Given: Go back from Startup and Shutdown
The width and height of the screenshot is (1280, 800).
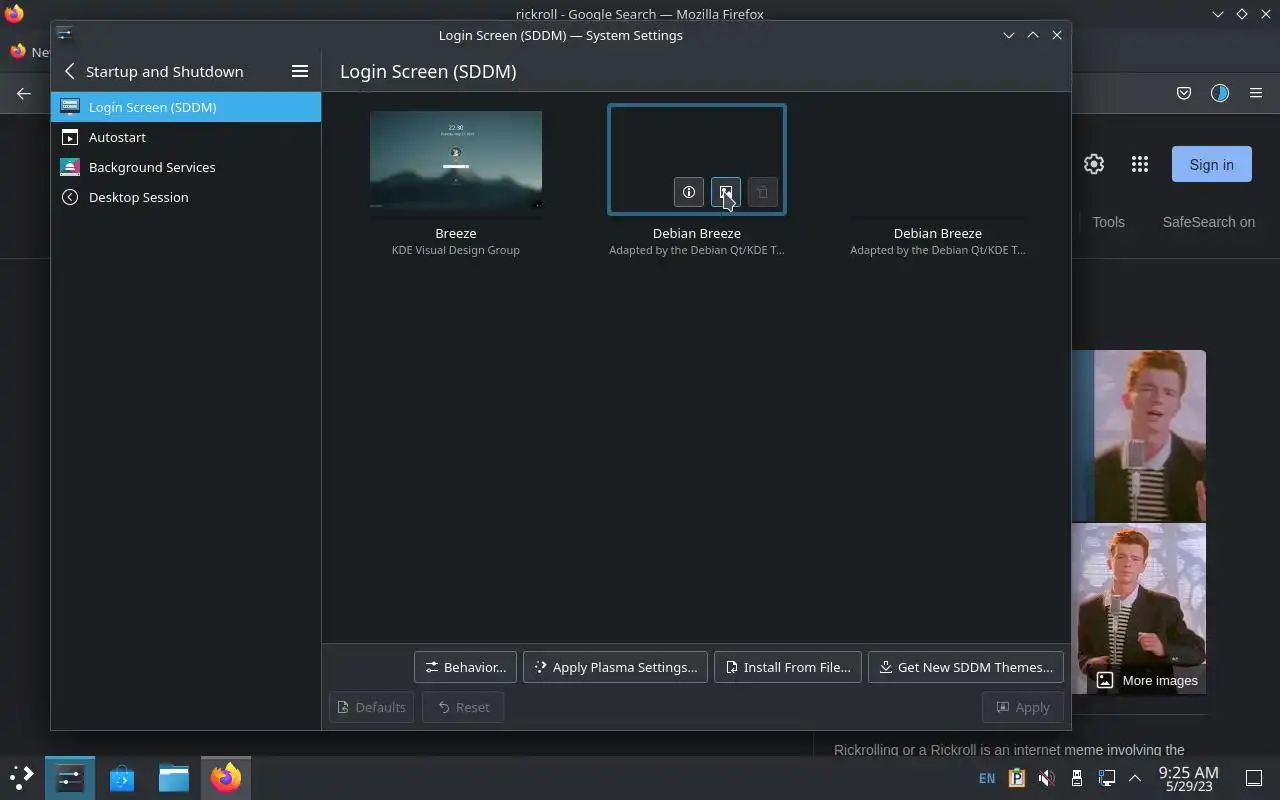Looking at the screenshot, I should (69, 71).
